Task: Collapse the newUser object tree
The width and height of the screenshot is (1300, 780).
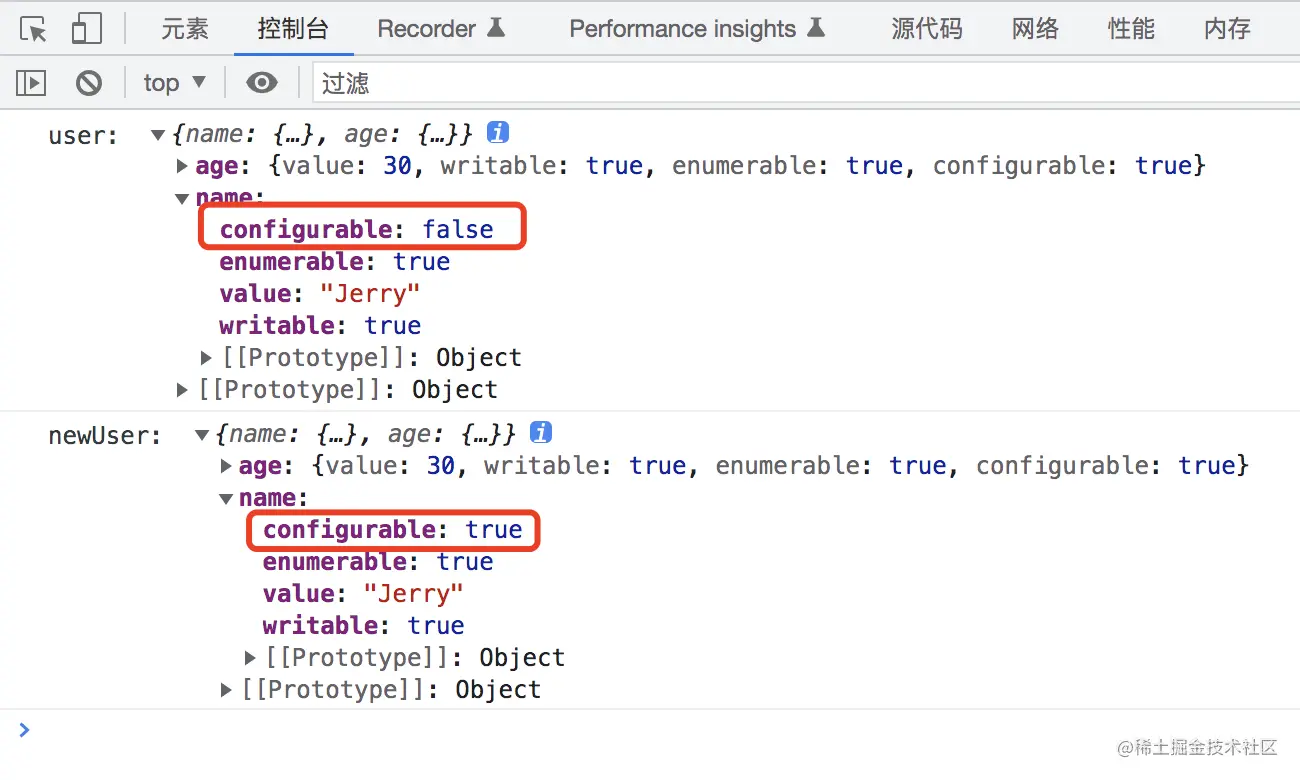Action: coord(201,434)
